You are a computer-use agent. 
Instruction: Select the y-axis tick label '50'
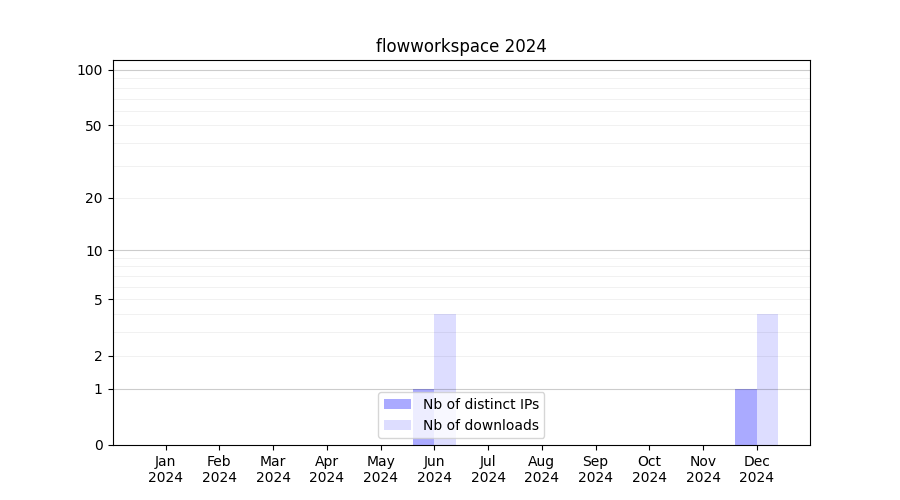[x=94, y=126]
